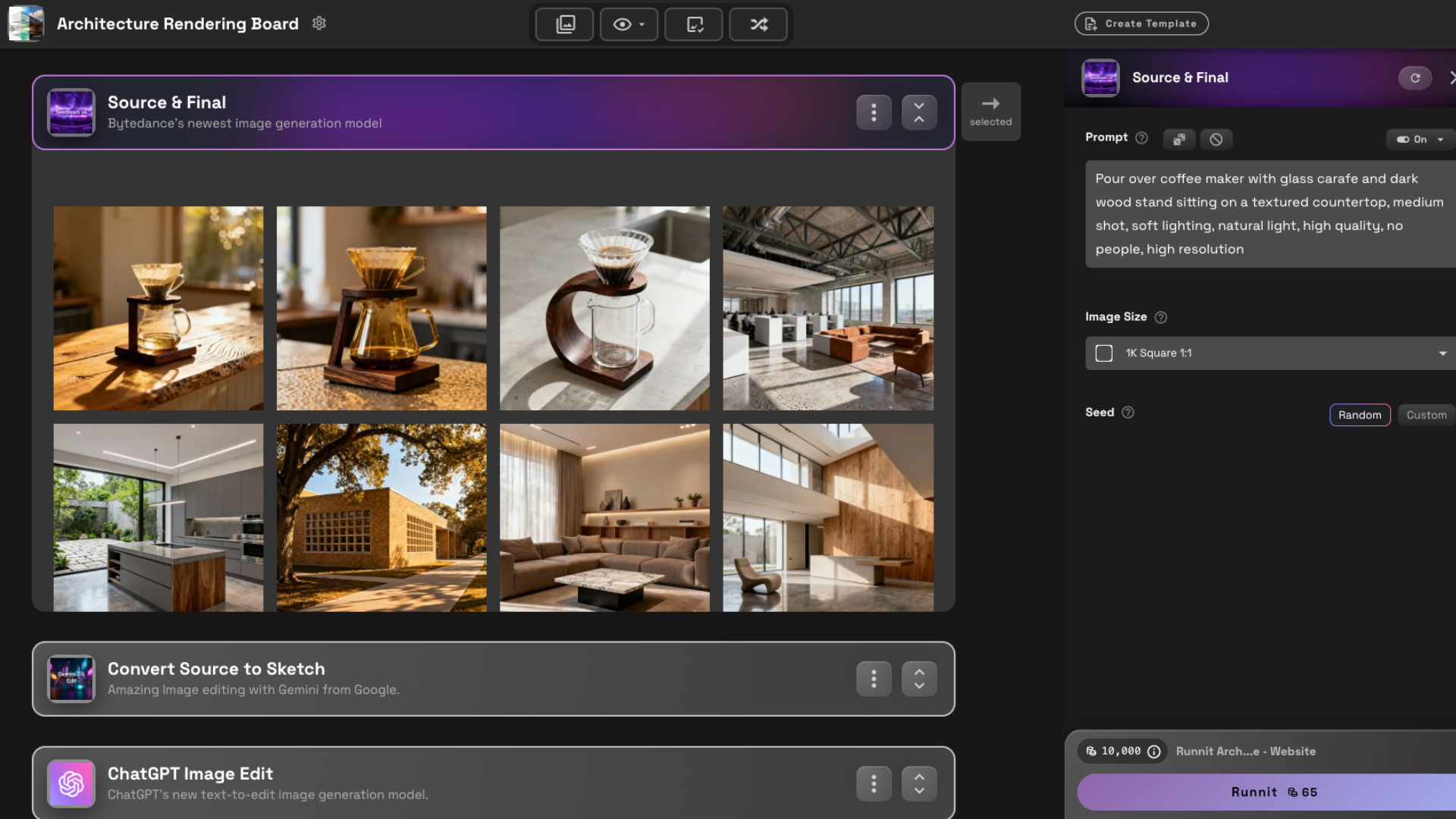
Task: Click the Architecture Rendering Board title
Action: 177,24
